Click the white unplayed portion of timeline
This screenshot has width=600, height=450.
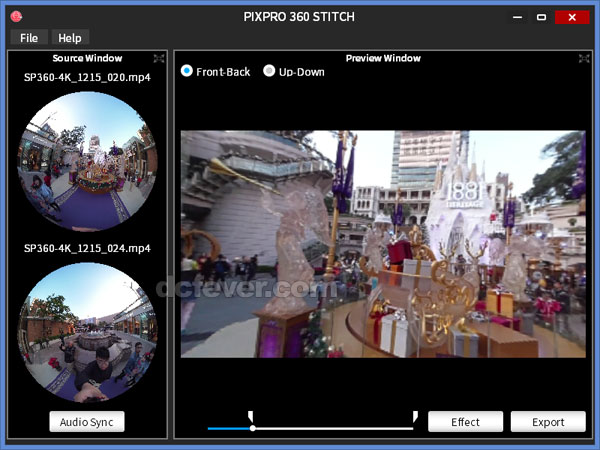click(334, 429)
